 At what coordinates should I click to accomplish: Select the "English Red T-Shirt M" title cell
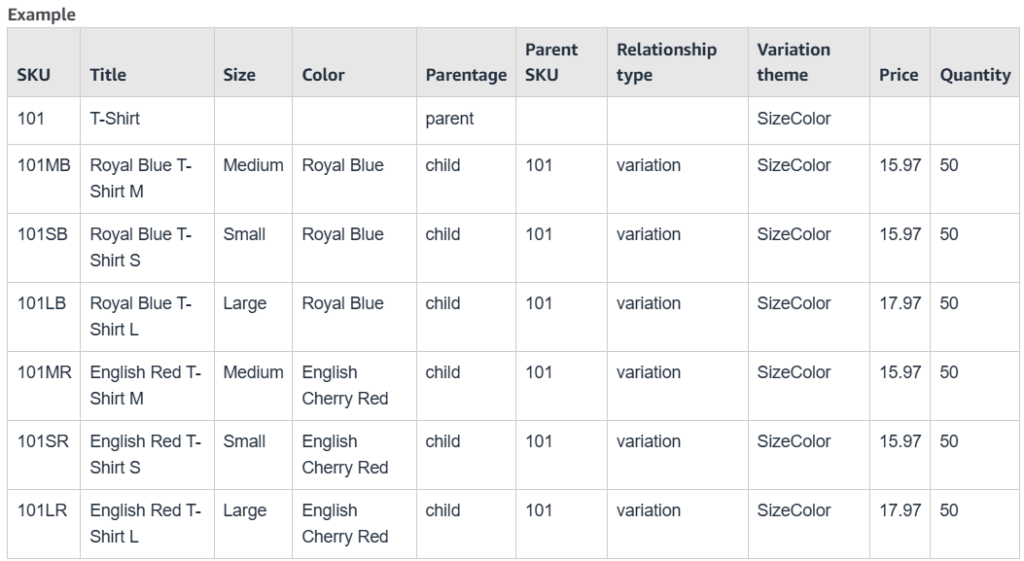tap(145, 385)
